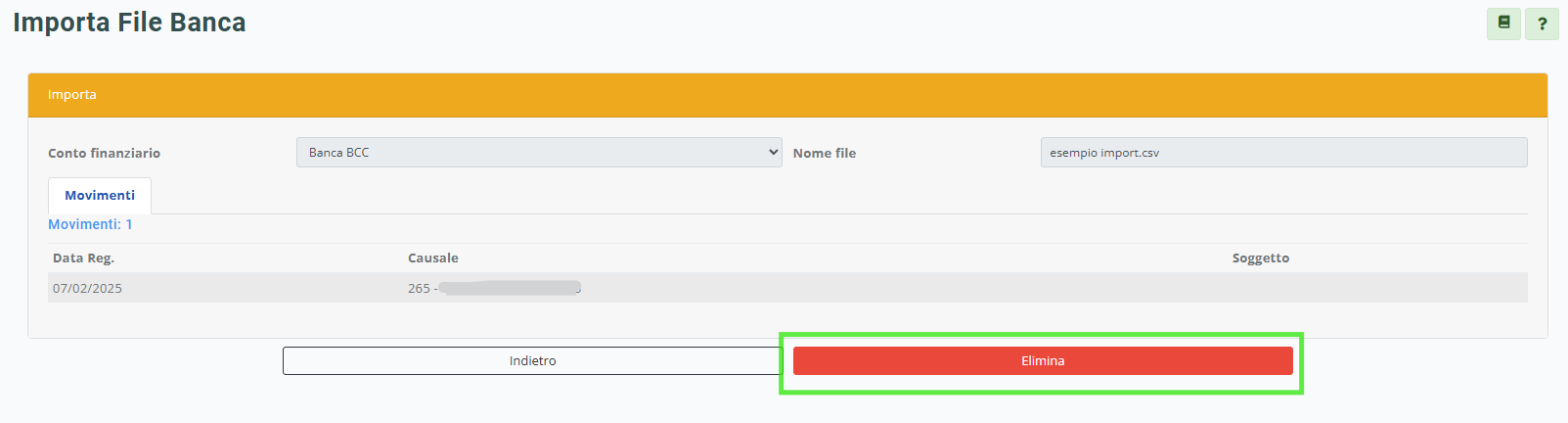Click the Nome file label
Screen dimensions: 1568x423
click(825, 153)
